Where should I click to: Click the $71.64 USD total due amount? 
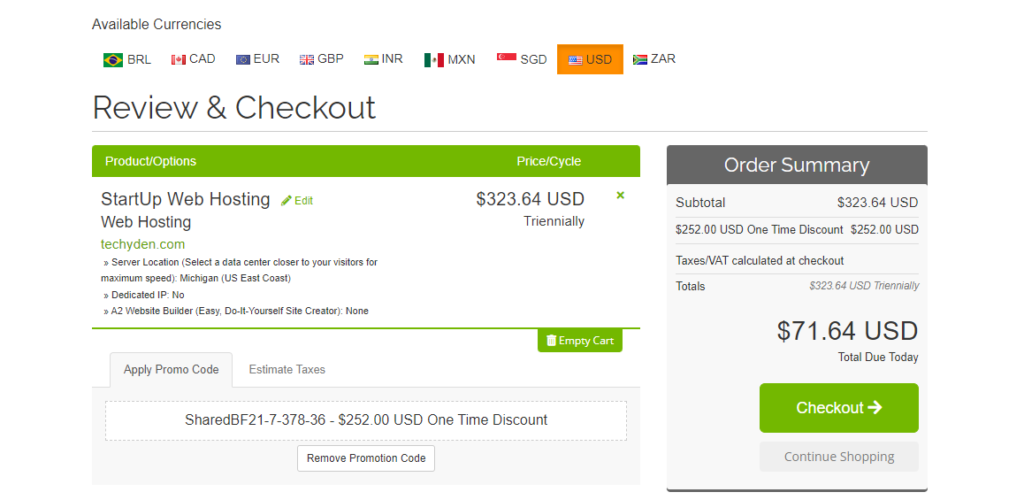pos(847,331)
